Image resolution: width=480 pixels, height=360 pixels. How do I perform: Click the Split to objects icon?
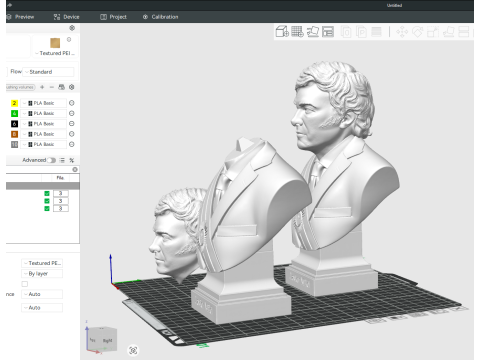(346, 32)
